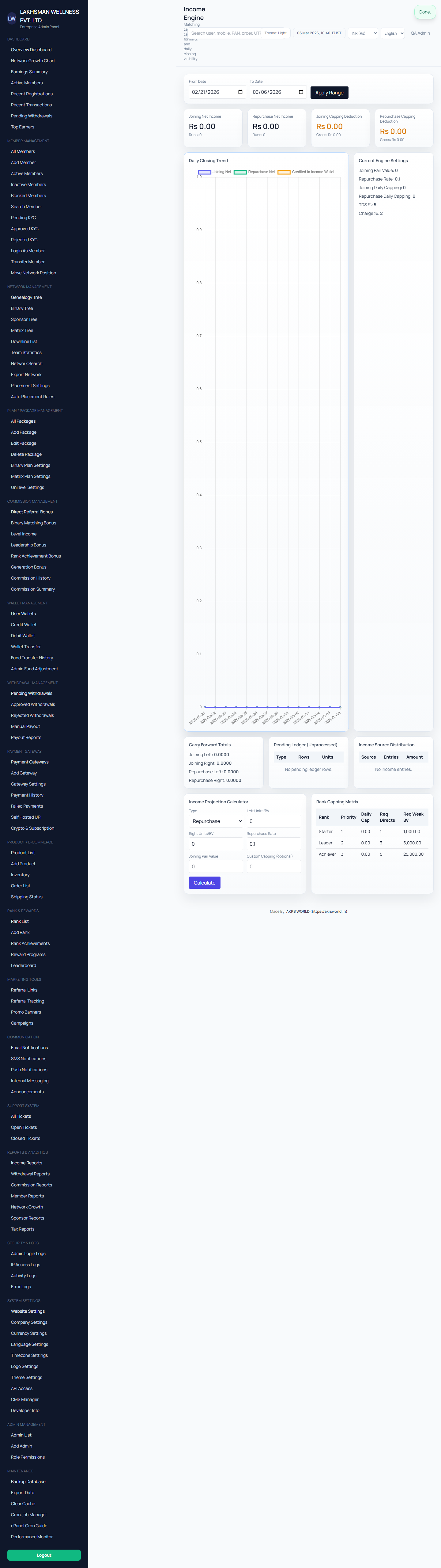Hide Credited to Income Wallet legend series

coord(306,172)
